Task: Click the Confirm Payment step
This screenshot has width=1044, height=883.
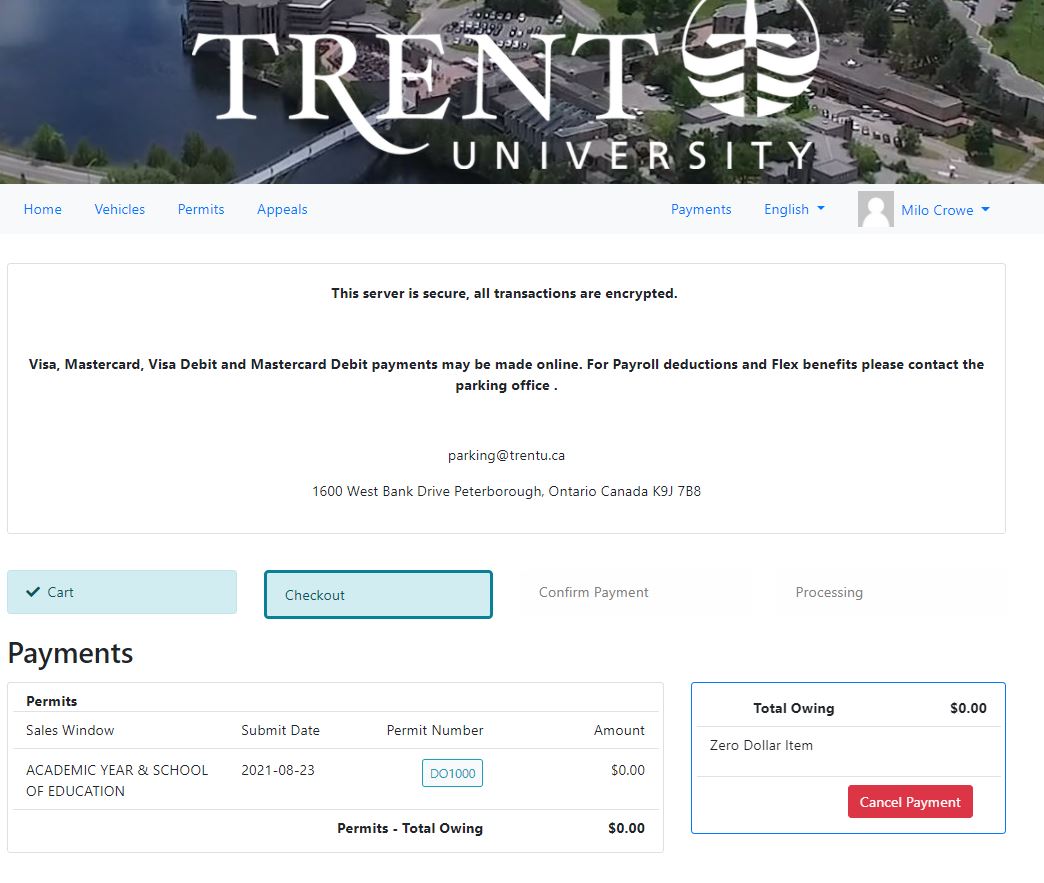Action: click(x=594, y=592)
